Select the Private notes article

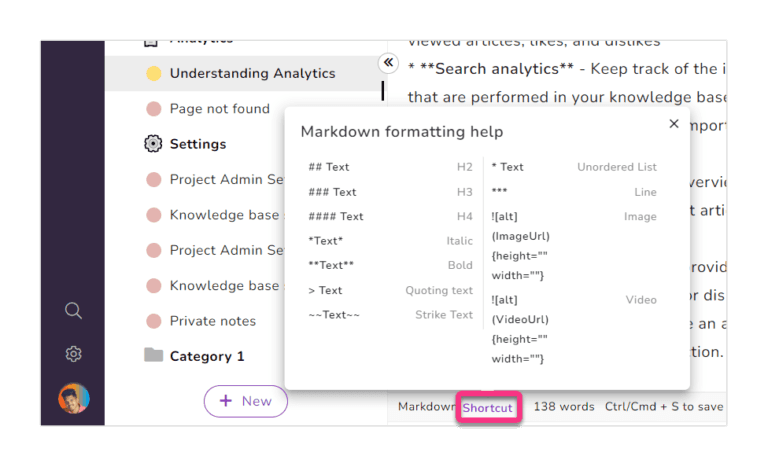pyautogui.click(x=212, y=321)
